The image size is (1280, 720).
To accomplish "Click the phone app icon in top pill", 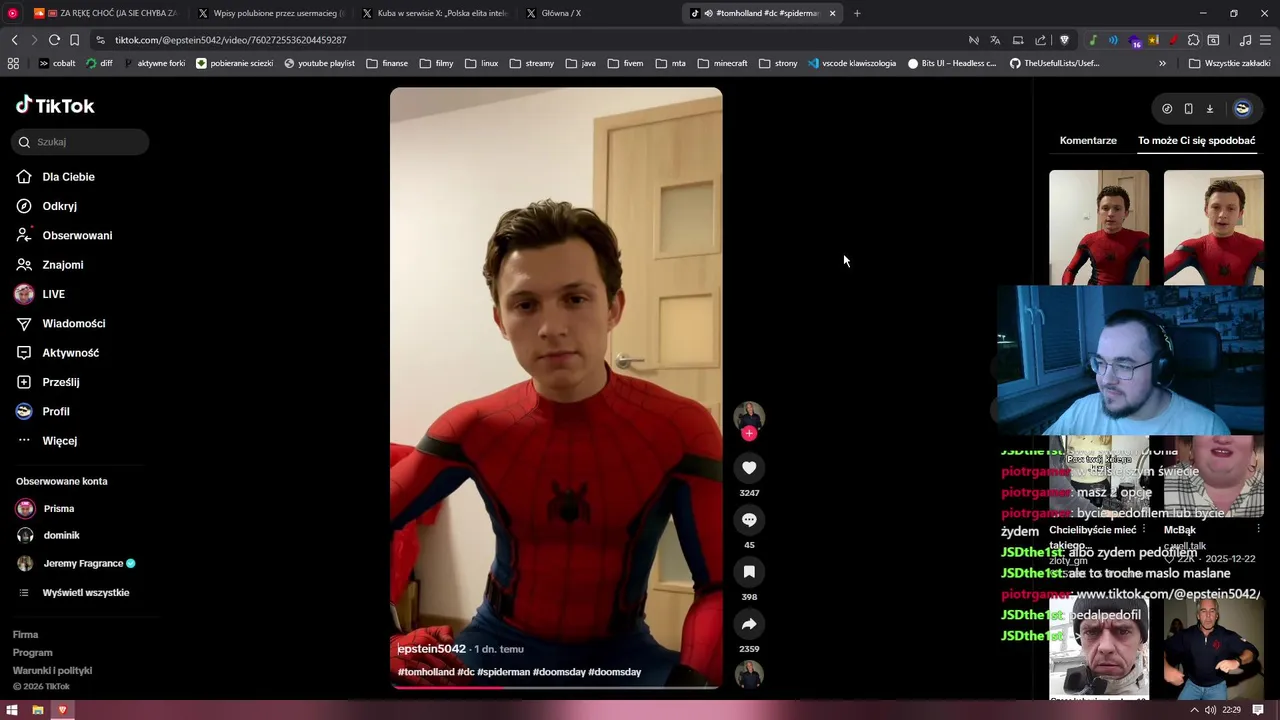I will coord(1188,109).
